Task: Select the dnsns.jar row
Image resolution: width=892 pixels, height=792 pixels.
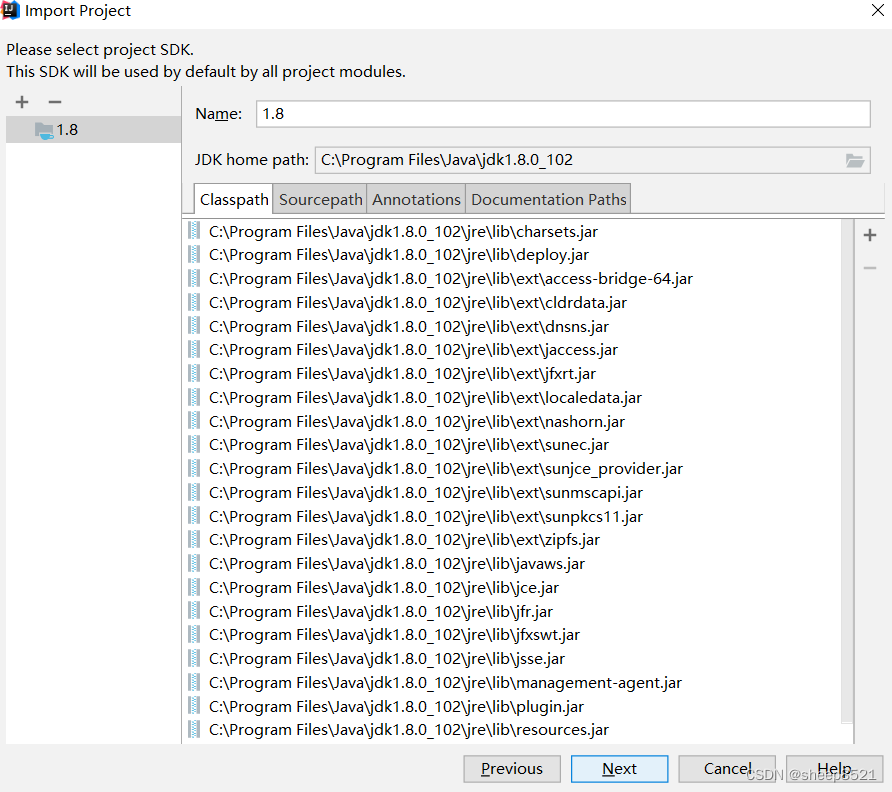Action: 512,327
